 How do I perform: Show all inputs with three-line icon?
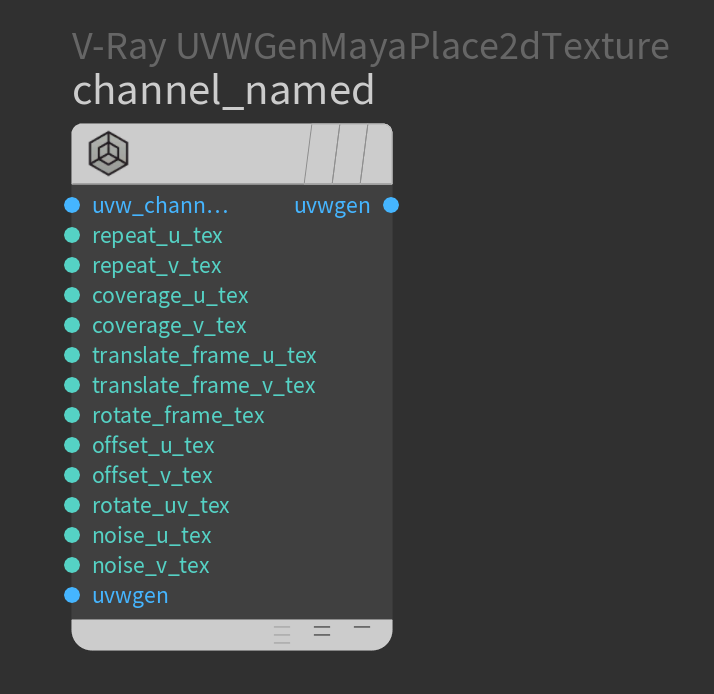pyautogui.click(x=282, y=635)
